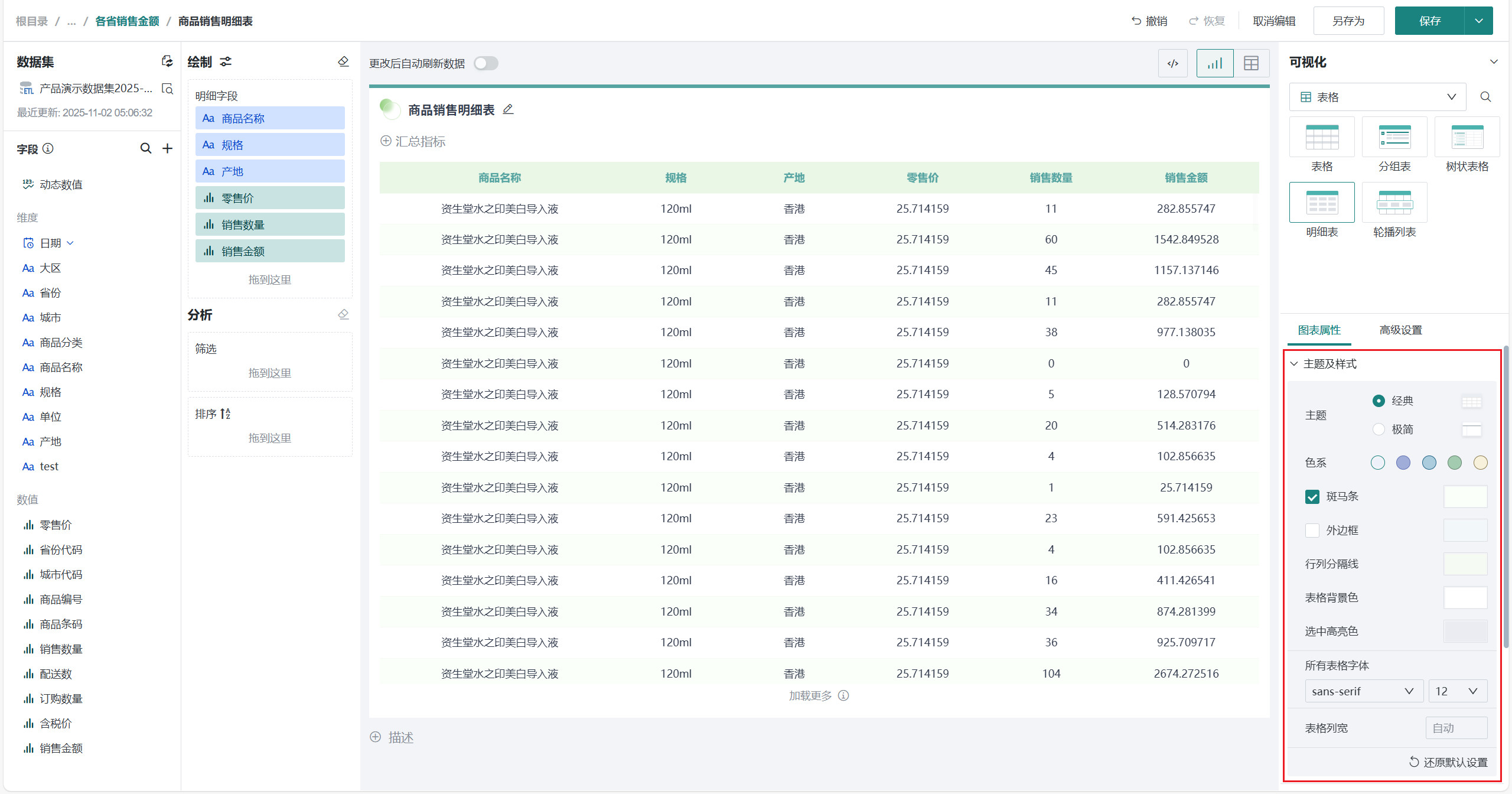Click the add field plus icon
The height and width of the screenshot is (794, 1512).
point(168,148)
